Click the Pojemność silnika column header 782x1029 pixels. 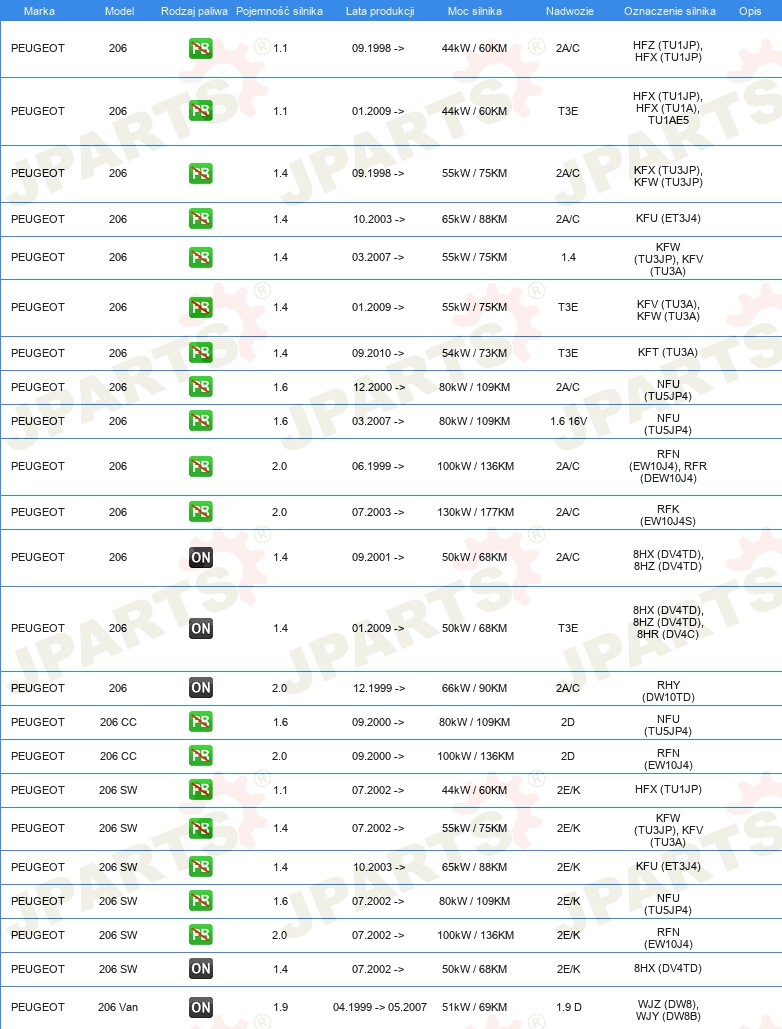(x=279, y=11)
